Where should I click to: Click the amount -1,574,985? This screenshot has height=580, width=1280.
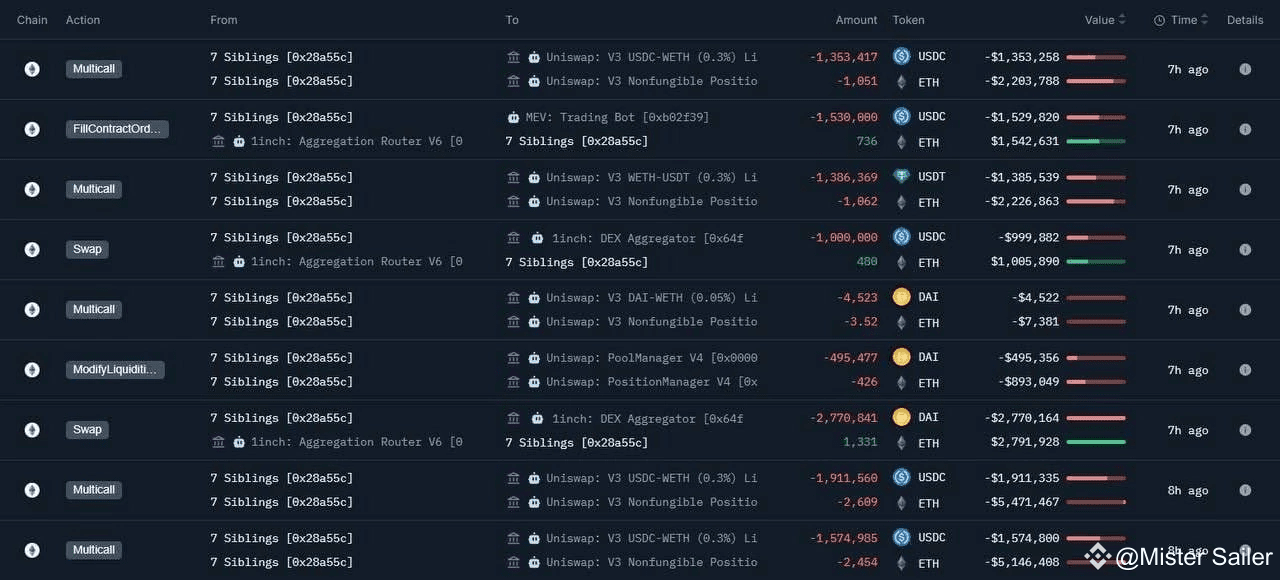click(x=843, y=538)
